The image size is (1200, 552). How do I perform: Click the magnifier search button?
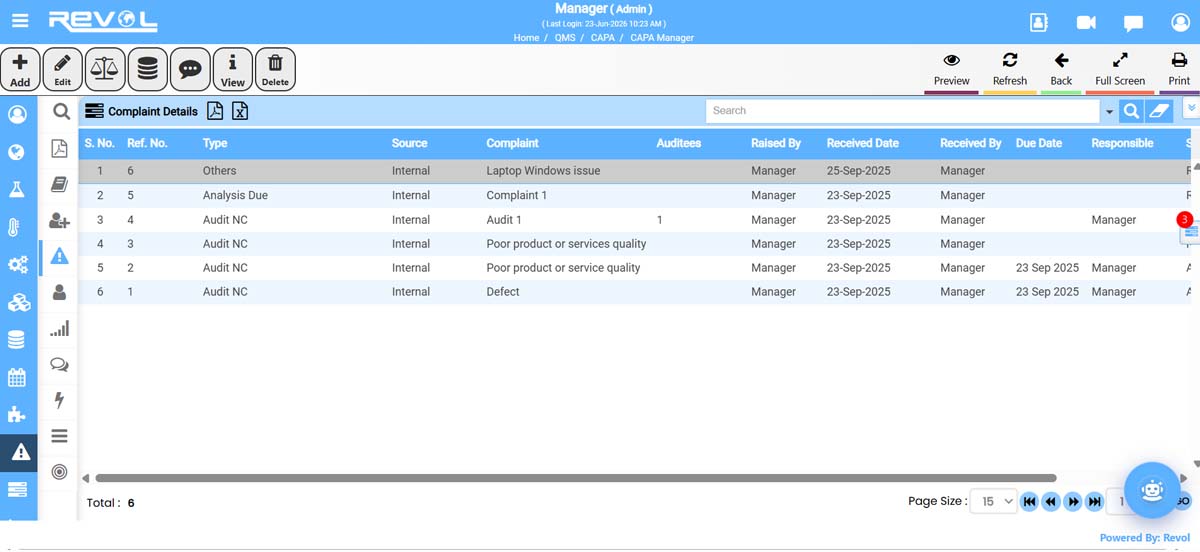[x=1131, y=111]
